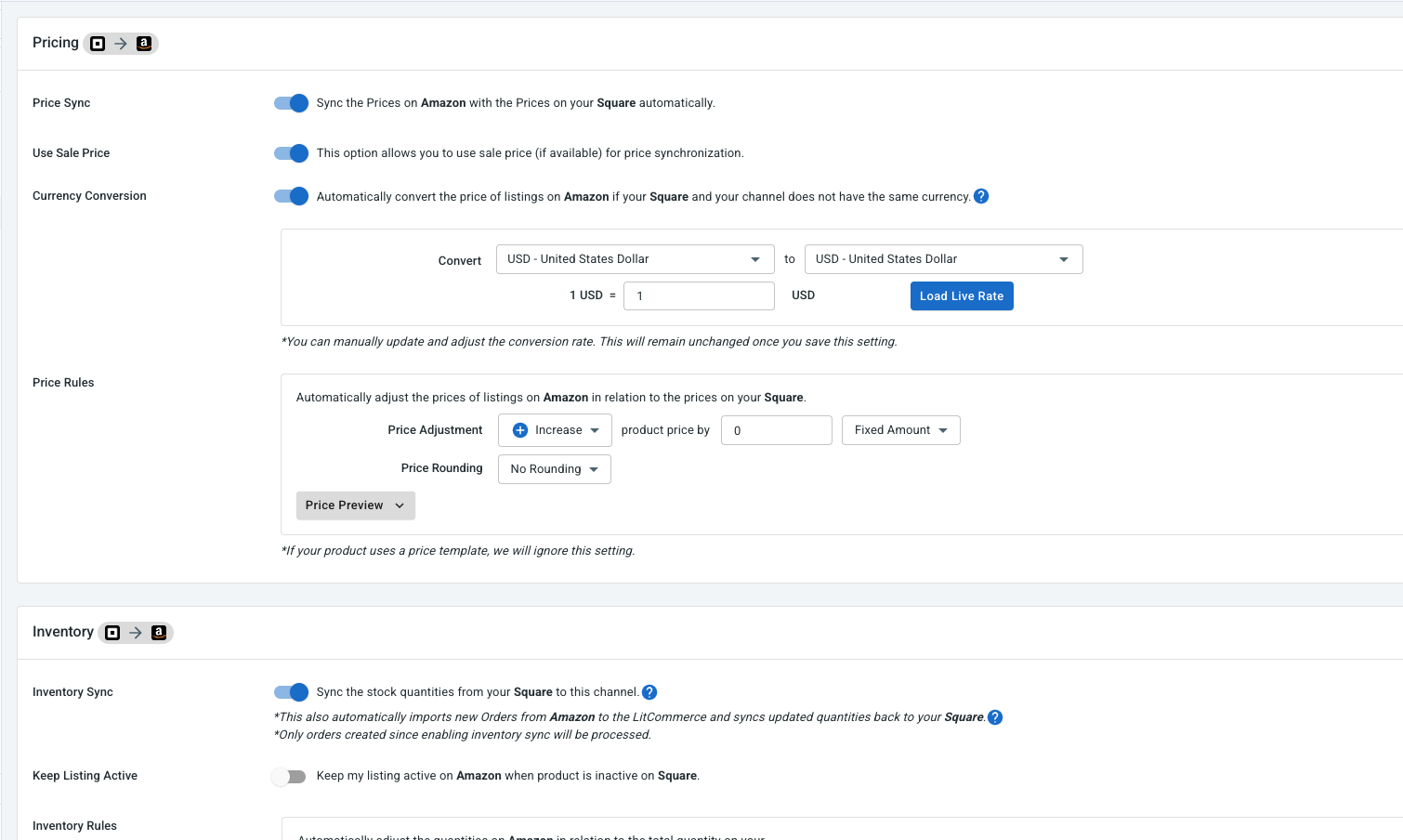Click the plus icon in the Increase dropdown
The width and height of the screenshot is (1403, 840).
tap(520, 430)
